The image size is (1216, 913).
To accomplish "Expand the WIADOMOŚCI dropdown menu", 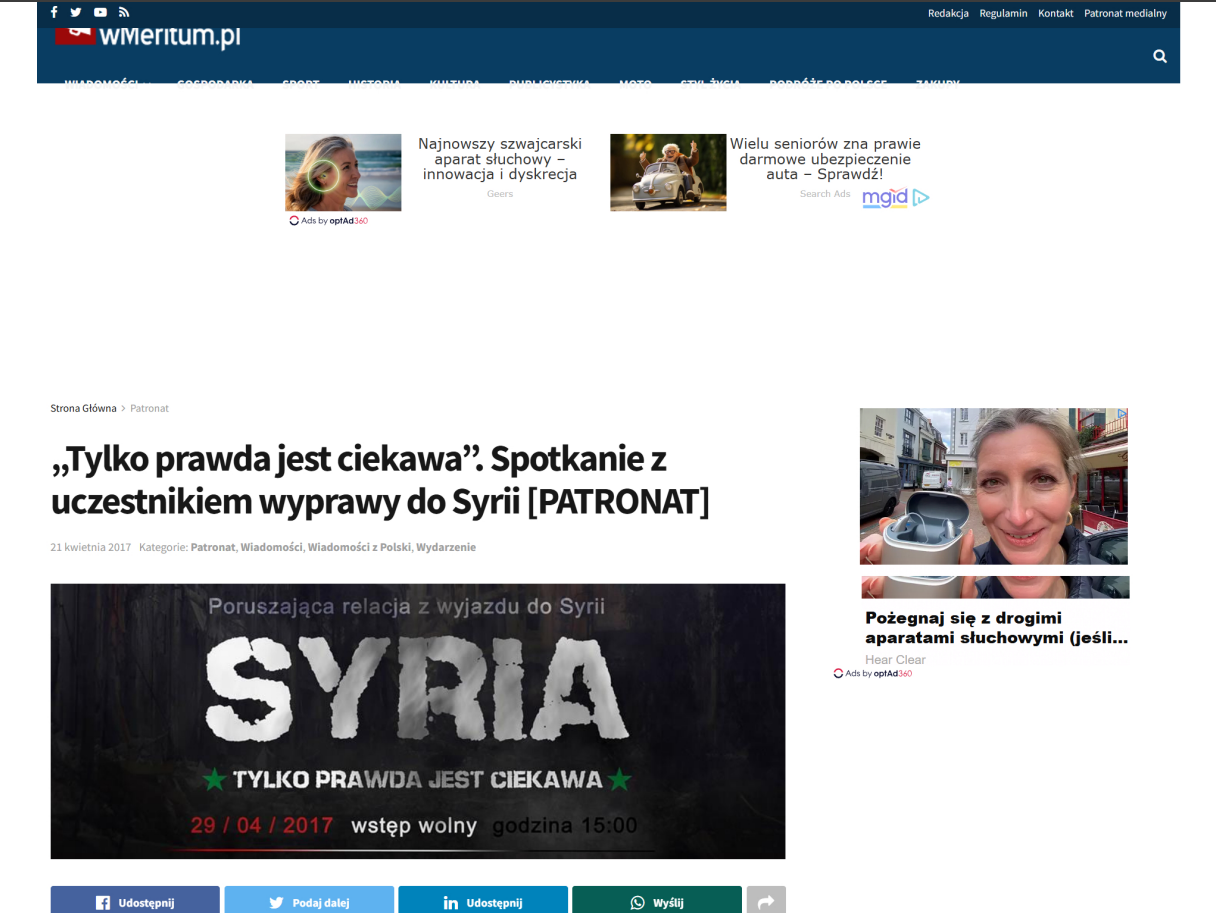I will [x=103, y=84].
